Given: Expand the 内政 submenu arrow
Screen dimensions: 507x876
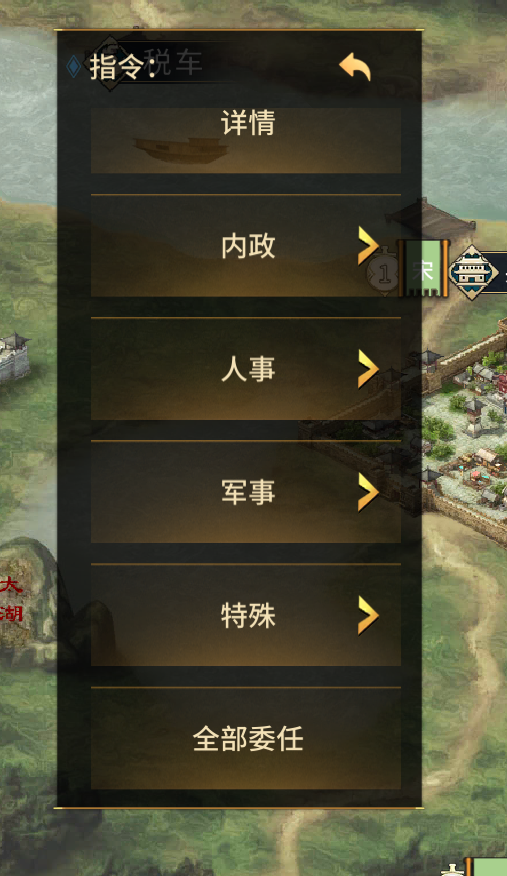Looking at the screenshot, I should pos(368,246).
